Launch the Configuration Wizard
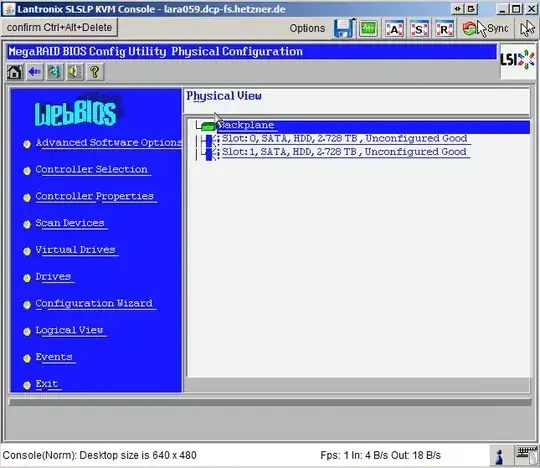The image size is (540, 468). click(x=95, y=304)
